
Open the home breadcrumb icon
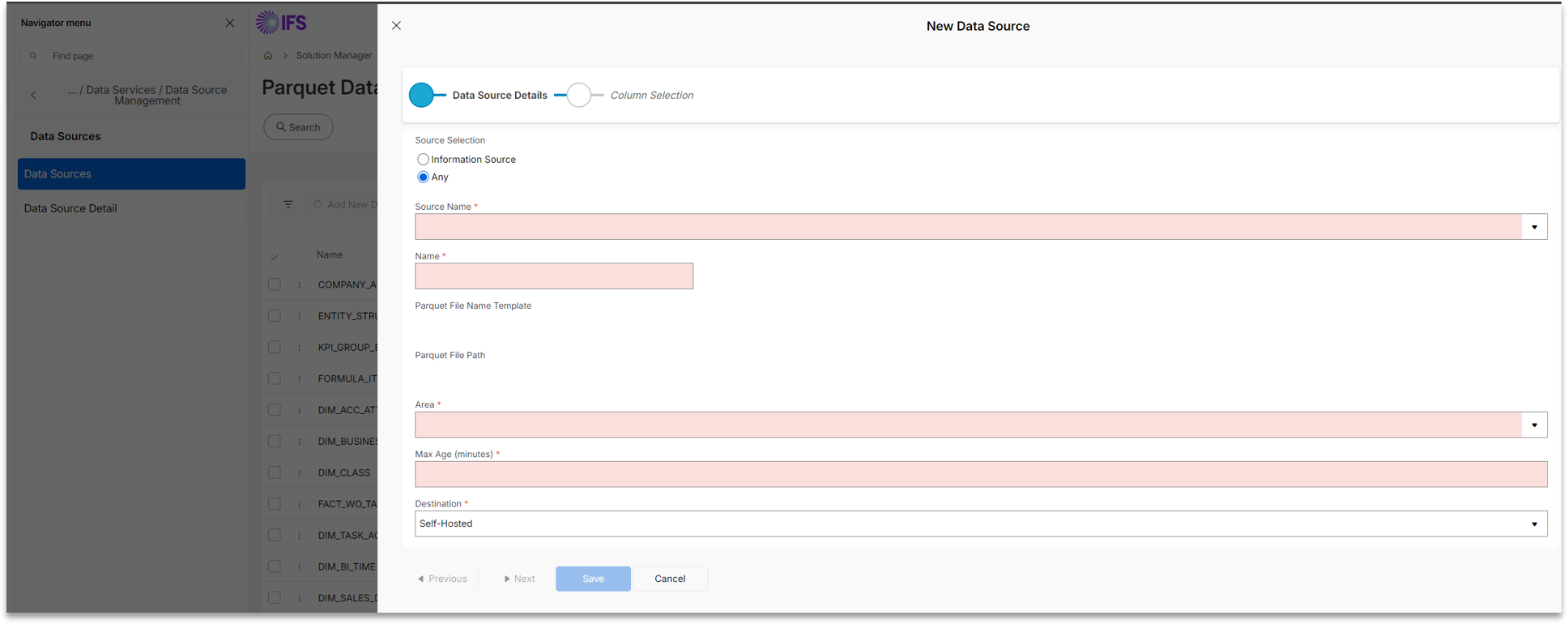coord(268,56)
